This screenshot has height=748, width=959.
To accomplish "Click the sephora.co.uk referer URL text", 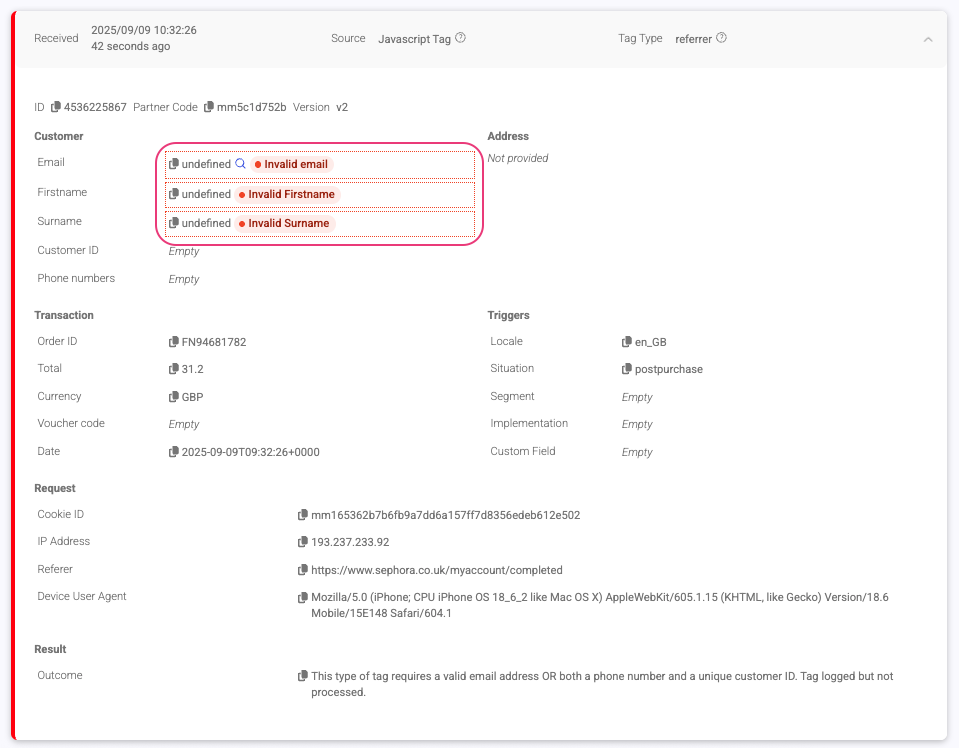I will pos(437,570).
